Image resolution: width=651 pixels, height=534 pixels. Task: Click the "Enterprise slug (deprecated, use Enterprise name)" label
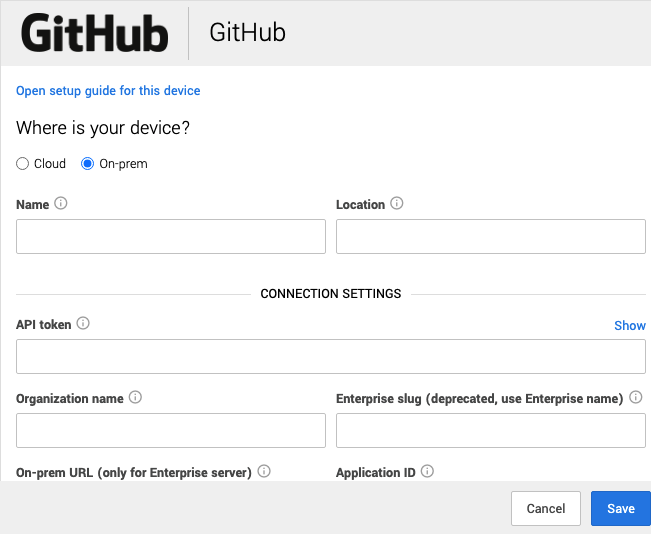(x=480, y=399)
